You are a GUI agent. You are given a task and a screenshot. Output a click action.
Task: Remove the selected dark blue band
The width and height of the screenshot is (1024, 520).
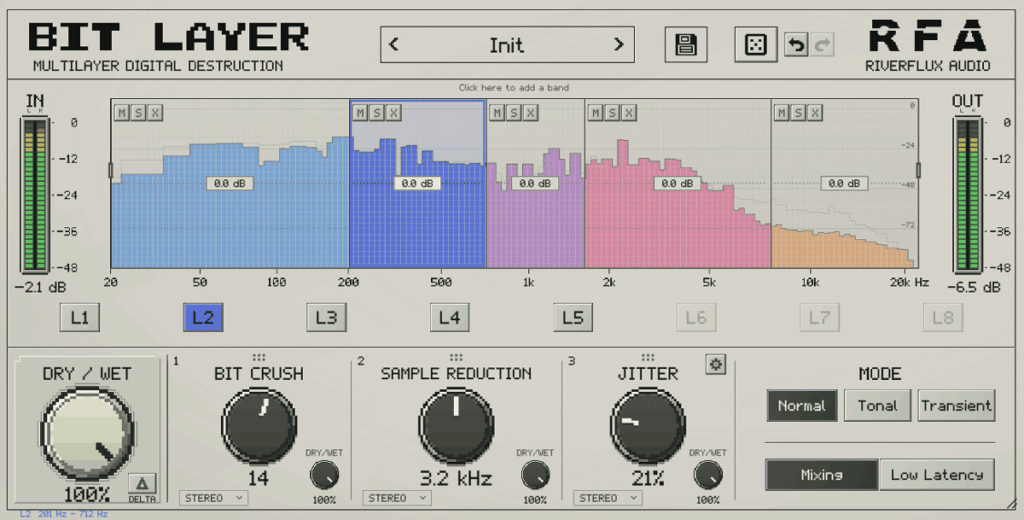pyautogui.click(x=393, y=113)
